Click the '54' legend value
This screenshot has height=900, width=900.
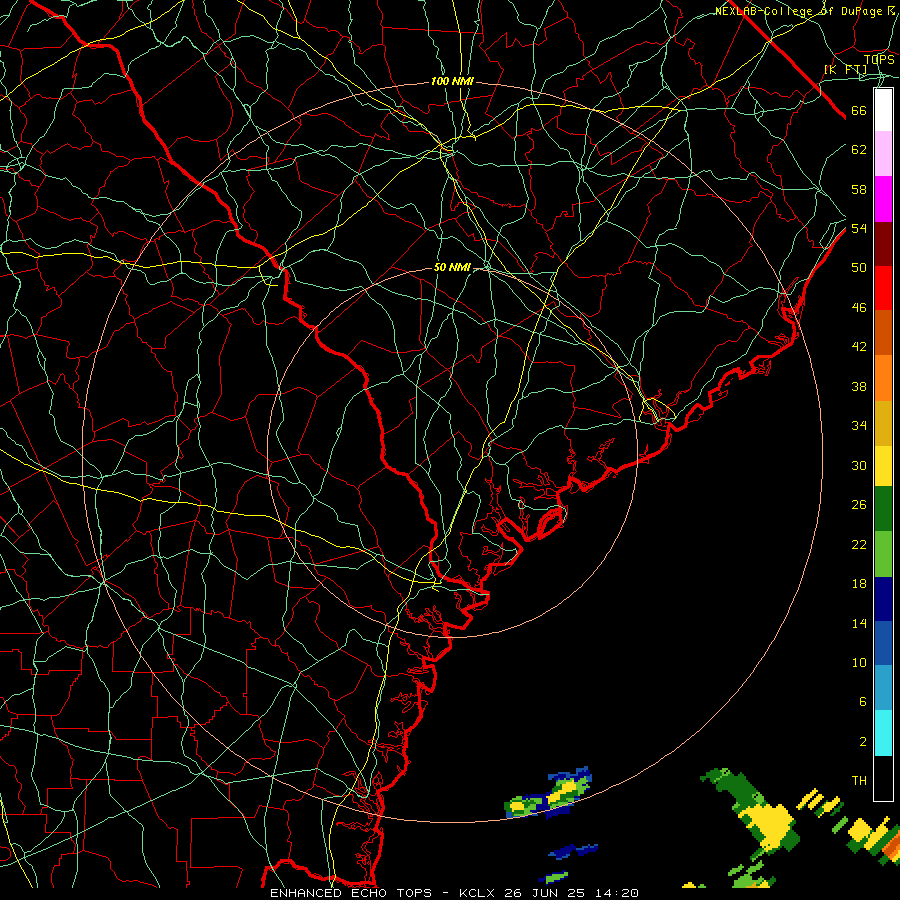point(859,228)
